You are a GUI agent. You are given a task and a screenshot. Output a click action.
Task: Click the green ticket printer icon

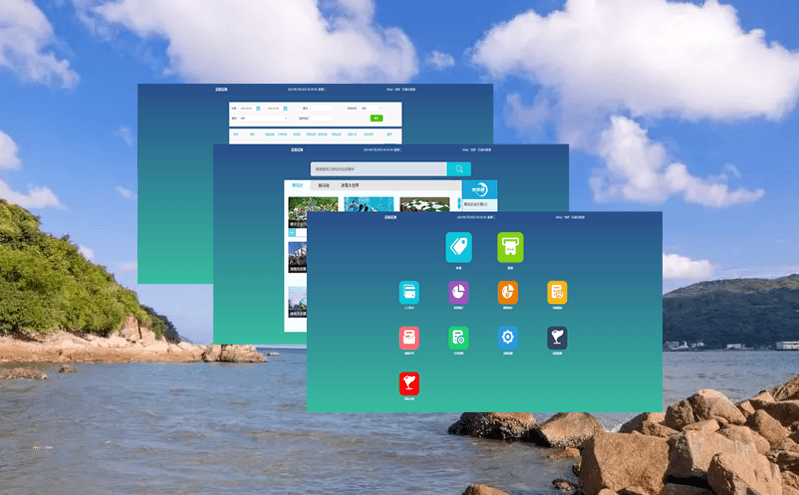(x=510, y=247)
